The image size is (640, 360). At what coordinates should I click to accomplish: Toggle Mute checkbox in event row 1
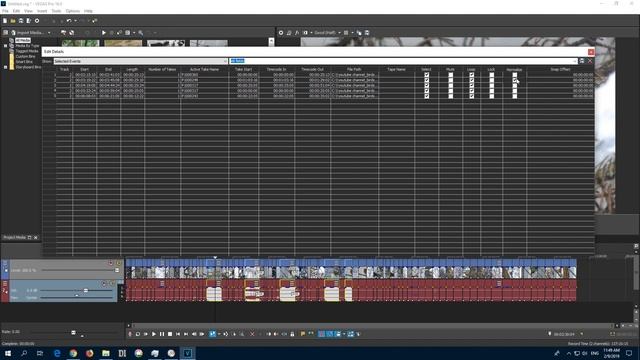pos(451,75)
